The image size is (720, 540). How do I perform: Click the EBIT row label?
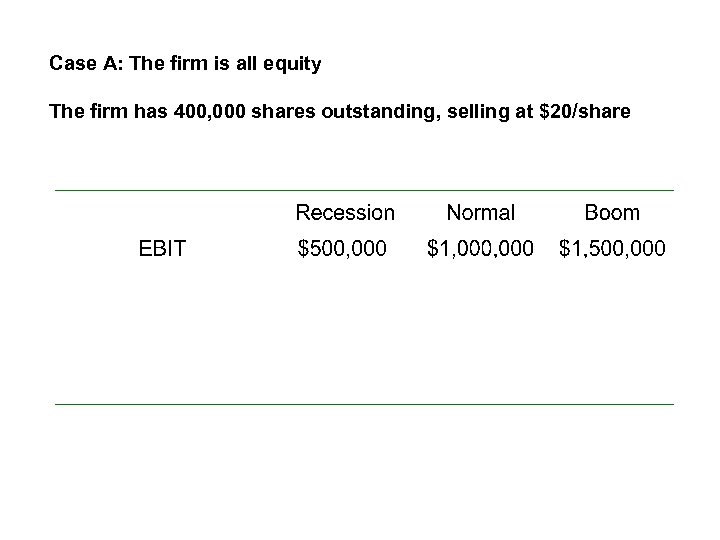point(162,249)
